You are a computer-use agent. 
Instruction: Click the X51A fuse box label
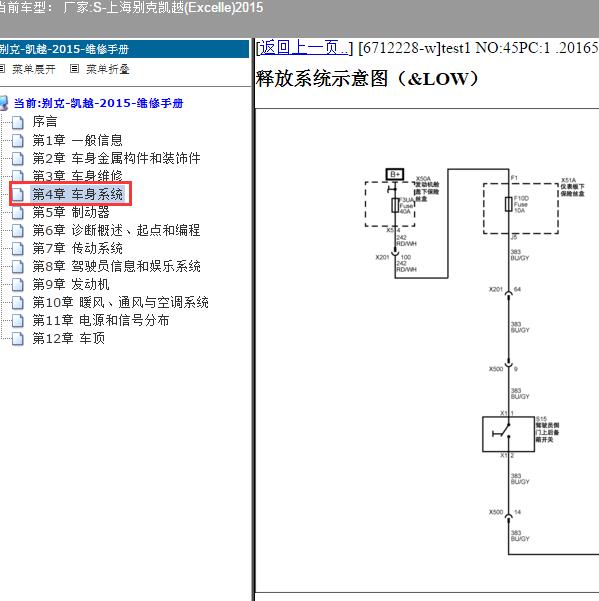click(573, 187)
